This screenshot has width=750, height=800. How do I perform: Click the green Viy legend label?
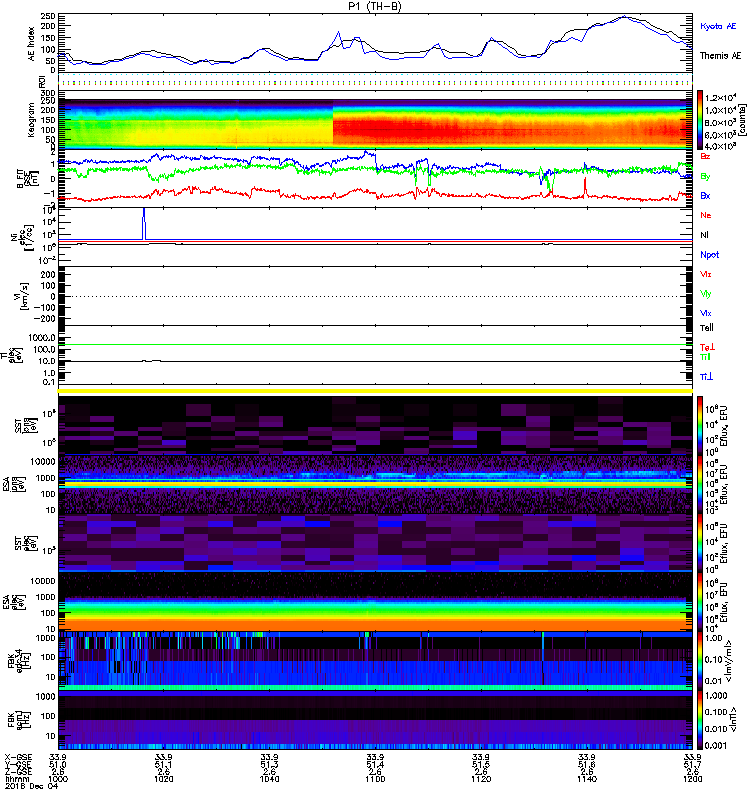point(705,294)
